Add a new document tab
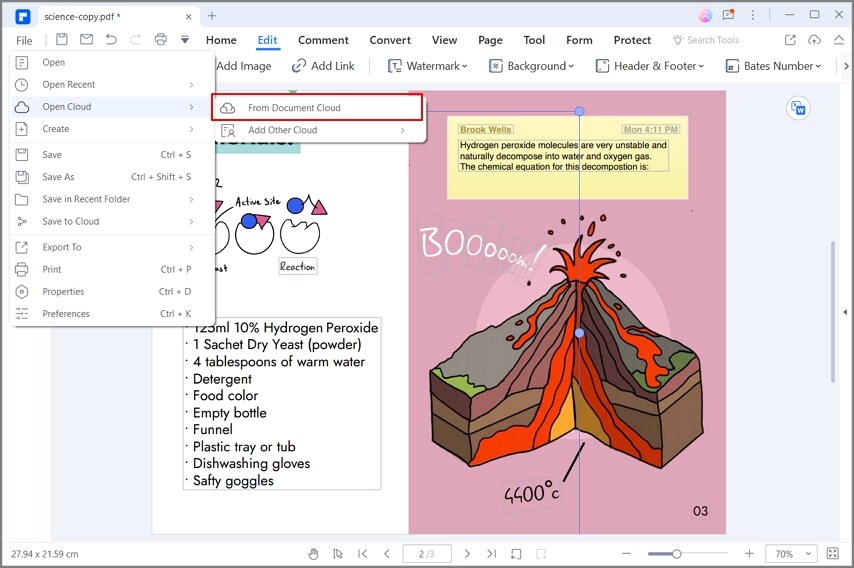Screen dimensions: 854x568 pos(212,16)
